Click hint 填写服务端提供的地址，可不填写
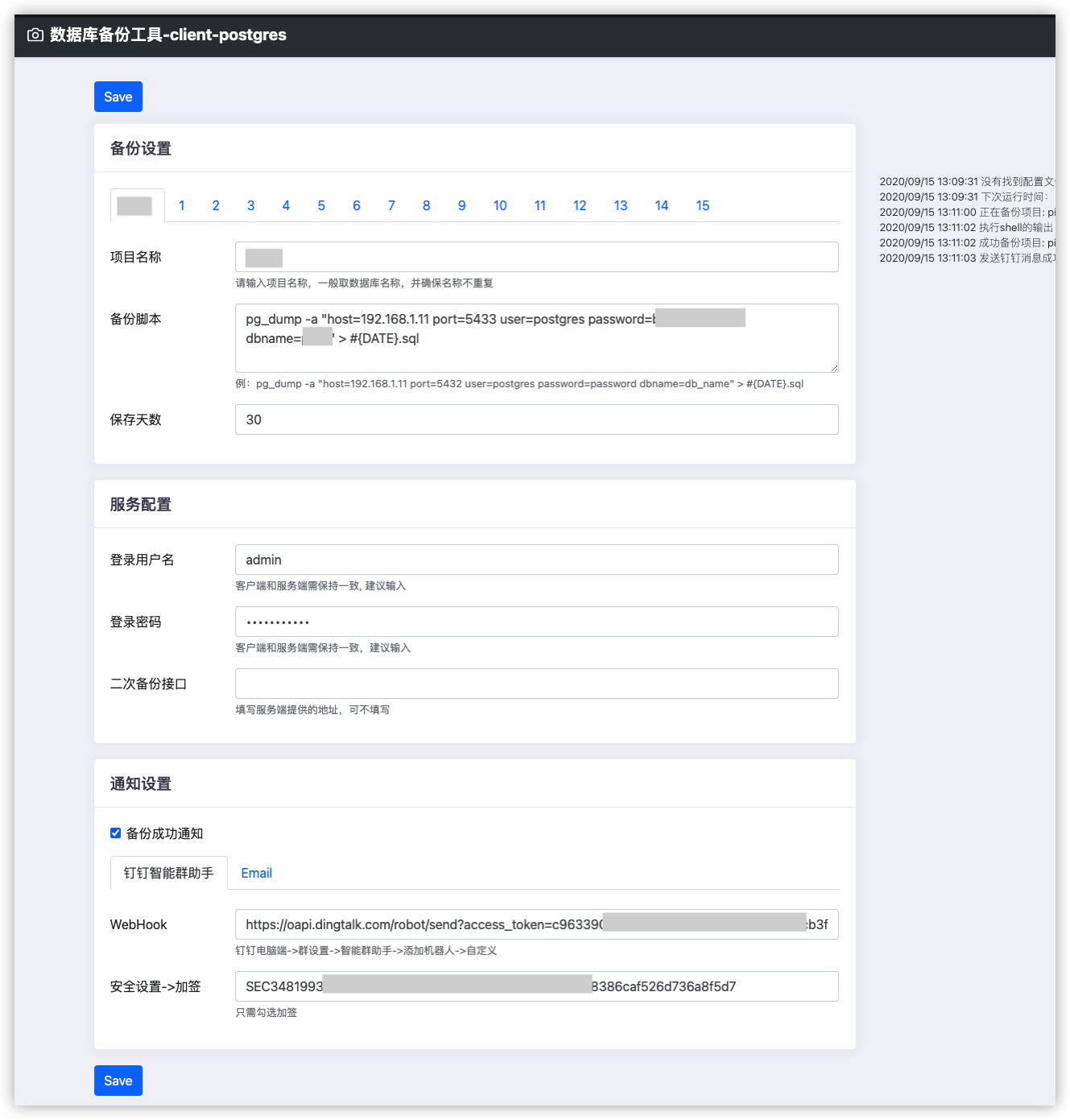The image size is (1070, 1120). click(x=312, y=710)
